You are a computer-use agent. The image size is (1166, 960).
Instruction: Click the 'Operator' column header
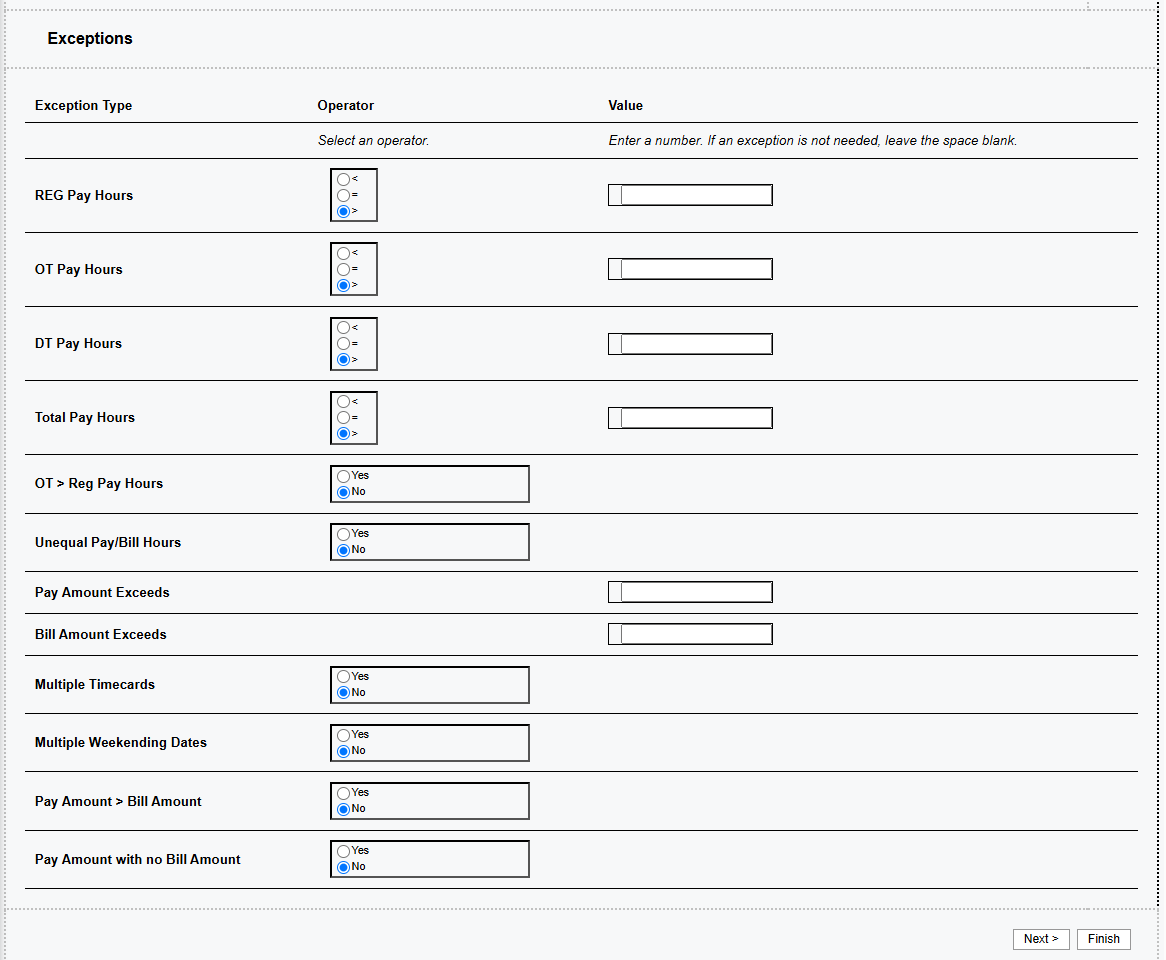pyautogui.click(x=346, y=106)
